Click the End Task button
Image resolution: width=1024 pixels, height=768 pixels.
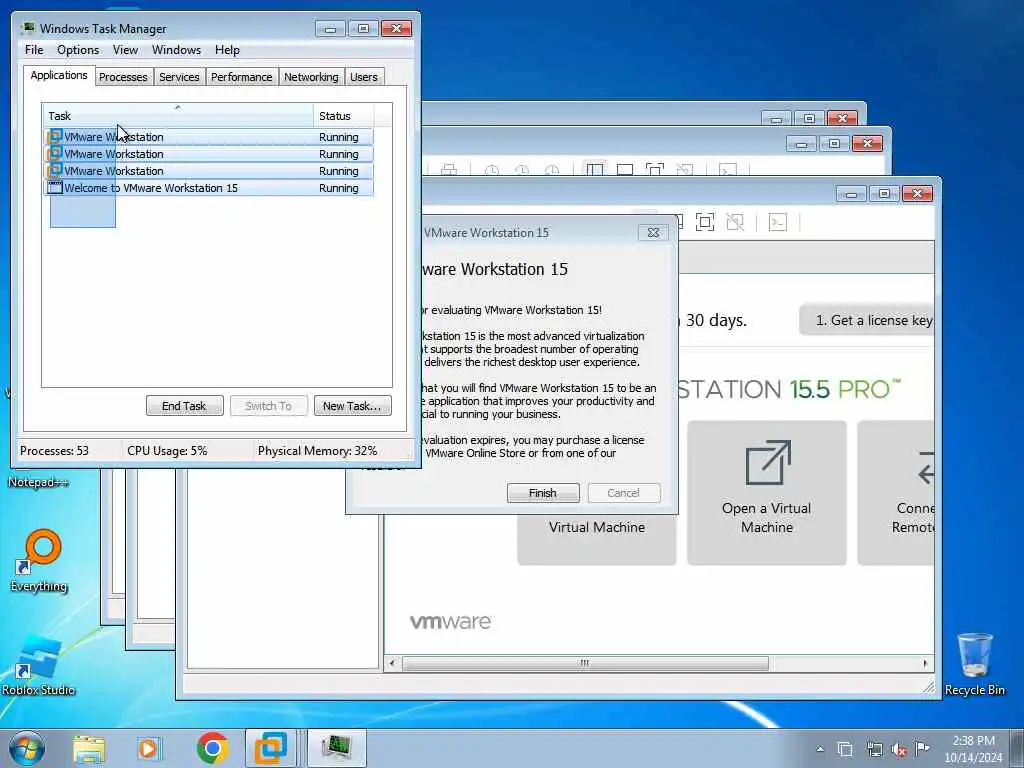(184, 406)
